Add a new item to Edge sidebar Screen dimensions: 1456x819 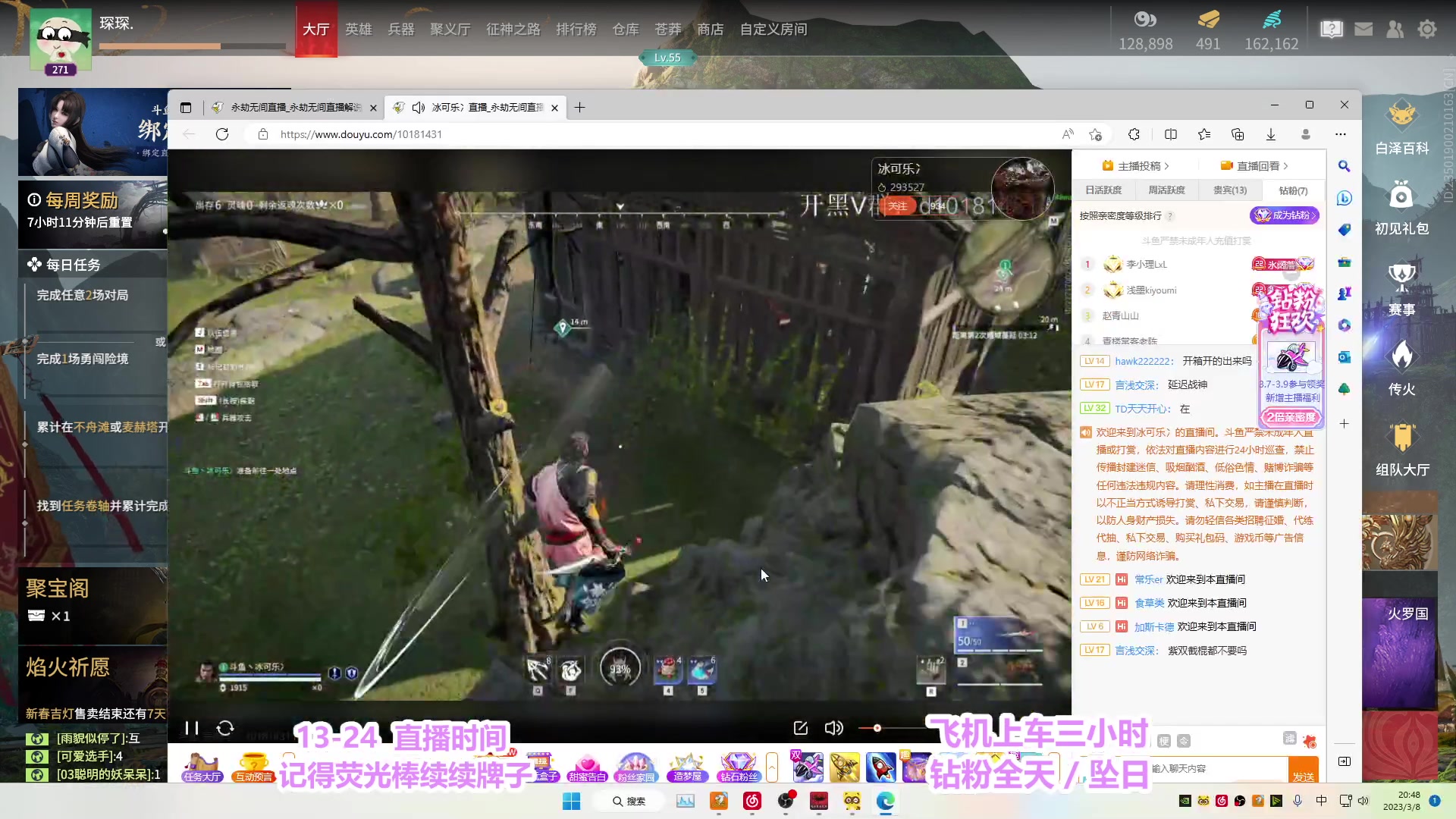[x=1345, y=424]
